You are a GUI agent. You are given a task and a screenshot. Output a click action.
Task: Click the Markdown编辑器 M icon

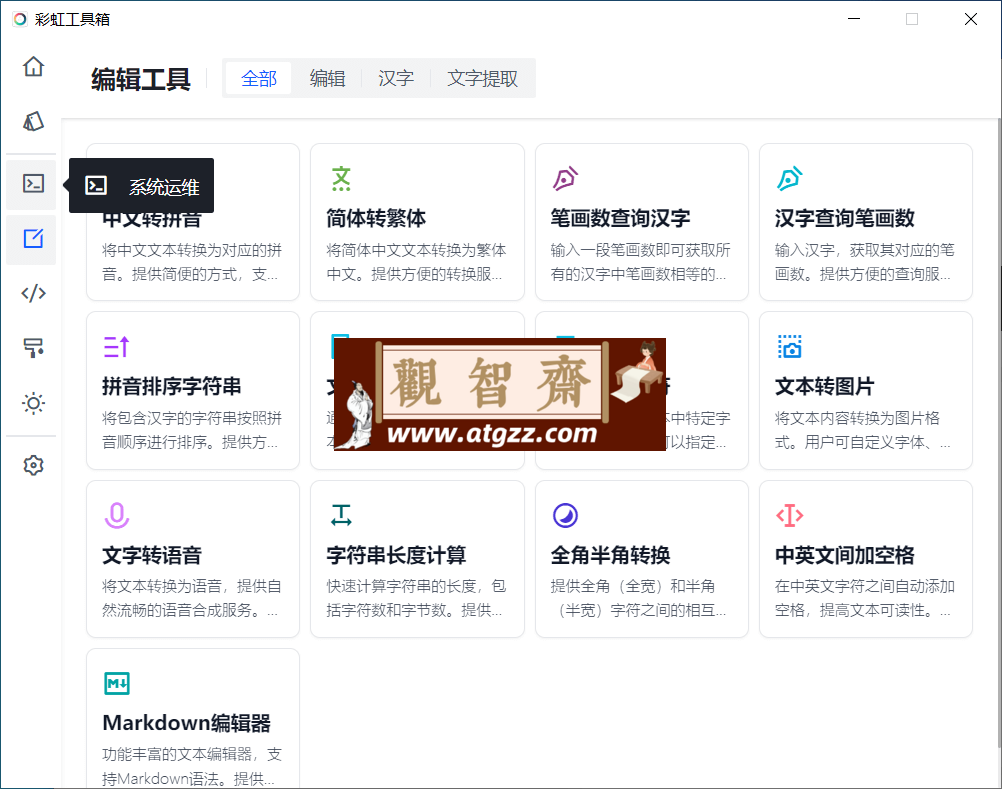click(117, 684)
